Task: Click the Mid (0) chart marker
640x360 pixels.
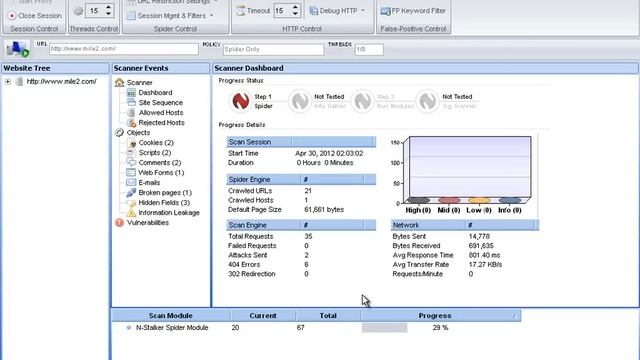Action: coord(449,200)
